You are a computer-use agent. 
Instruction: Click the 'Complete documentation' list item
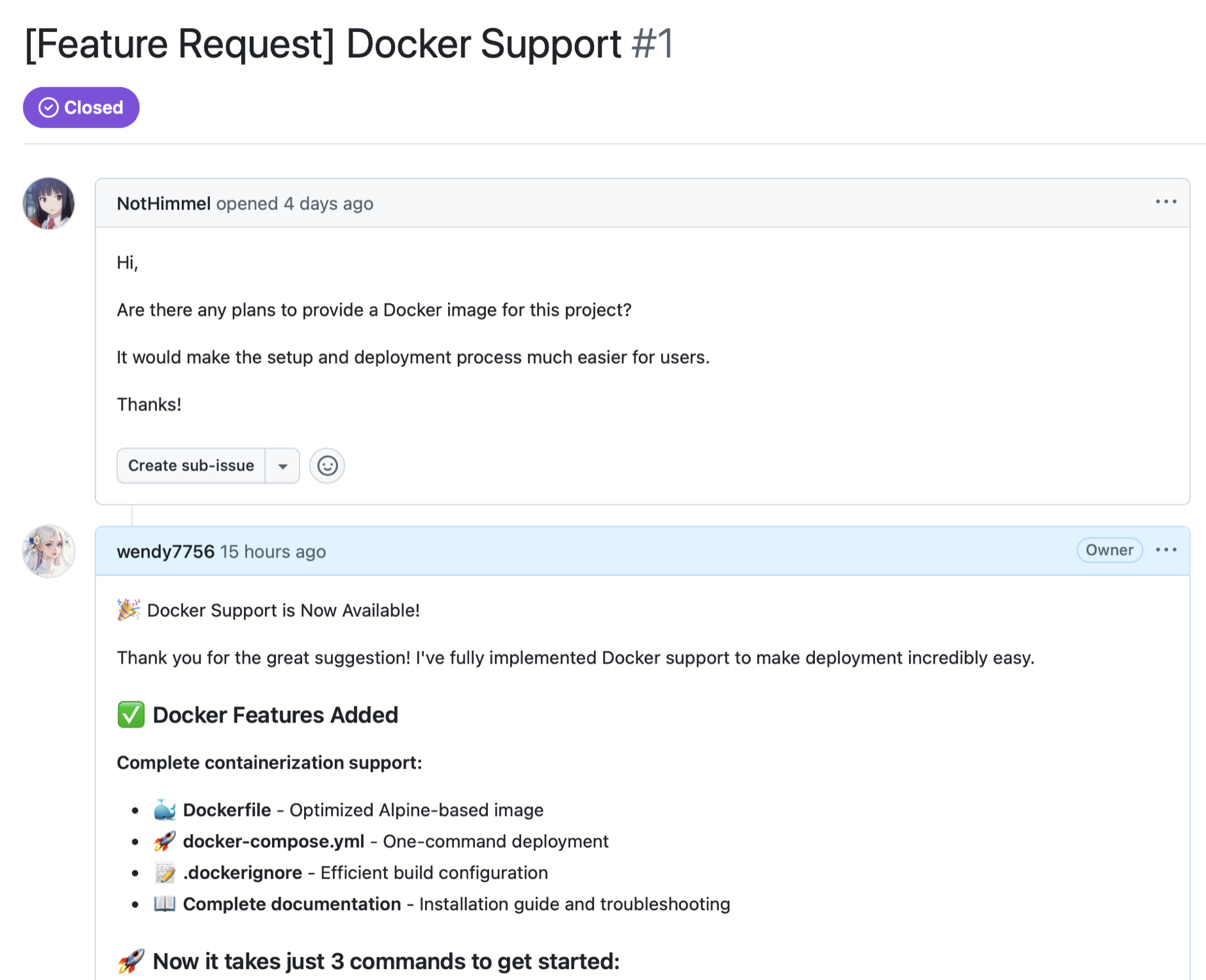(441, 904)
